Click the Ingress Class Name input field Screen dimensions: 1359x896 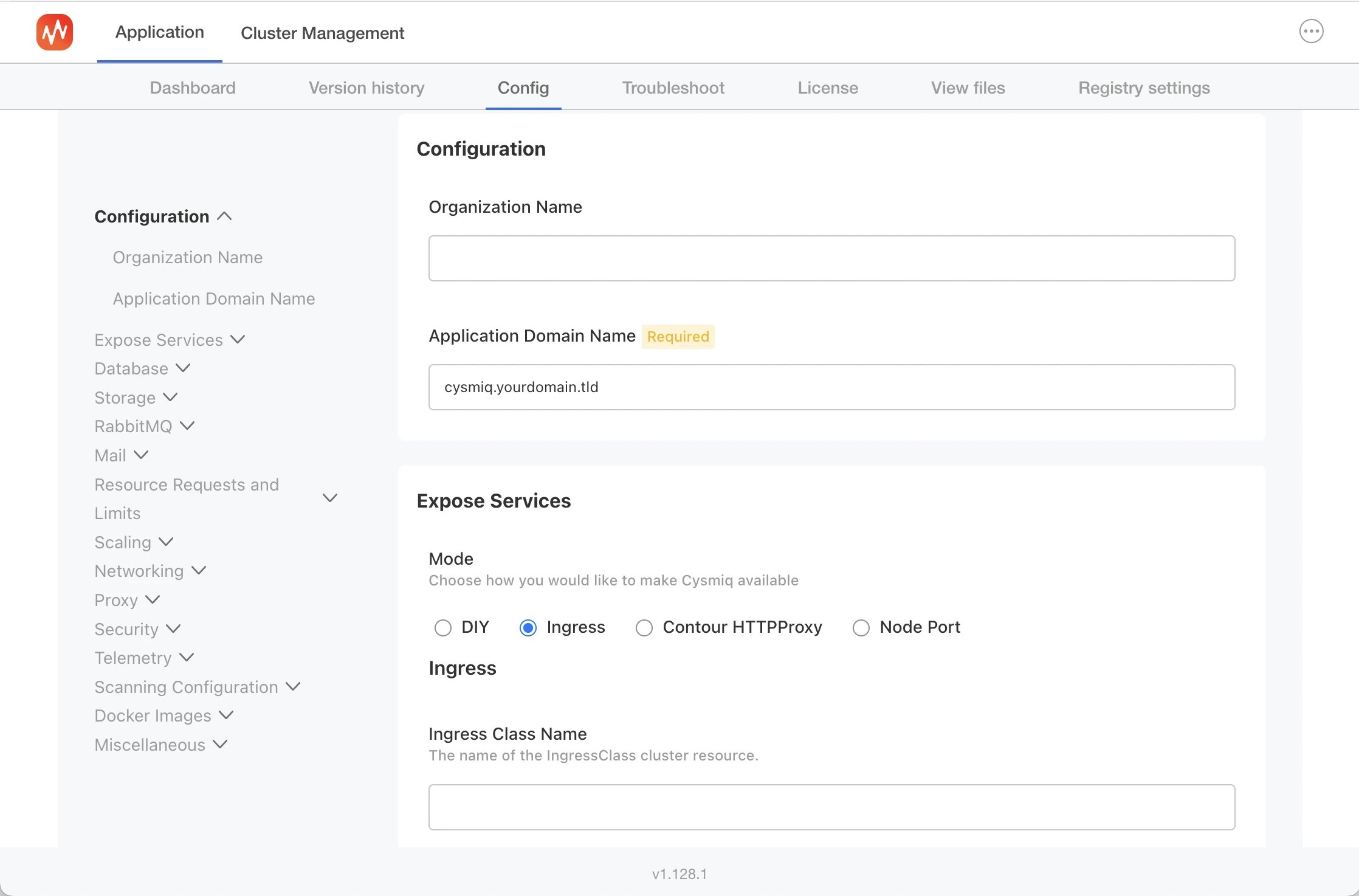pos(831,807)
